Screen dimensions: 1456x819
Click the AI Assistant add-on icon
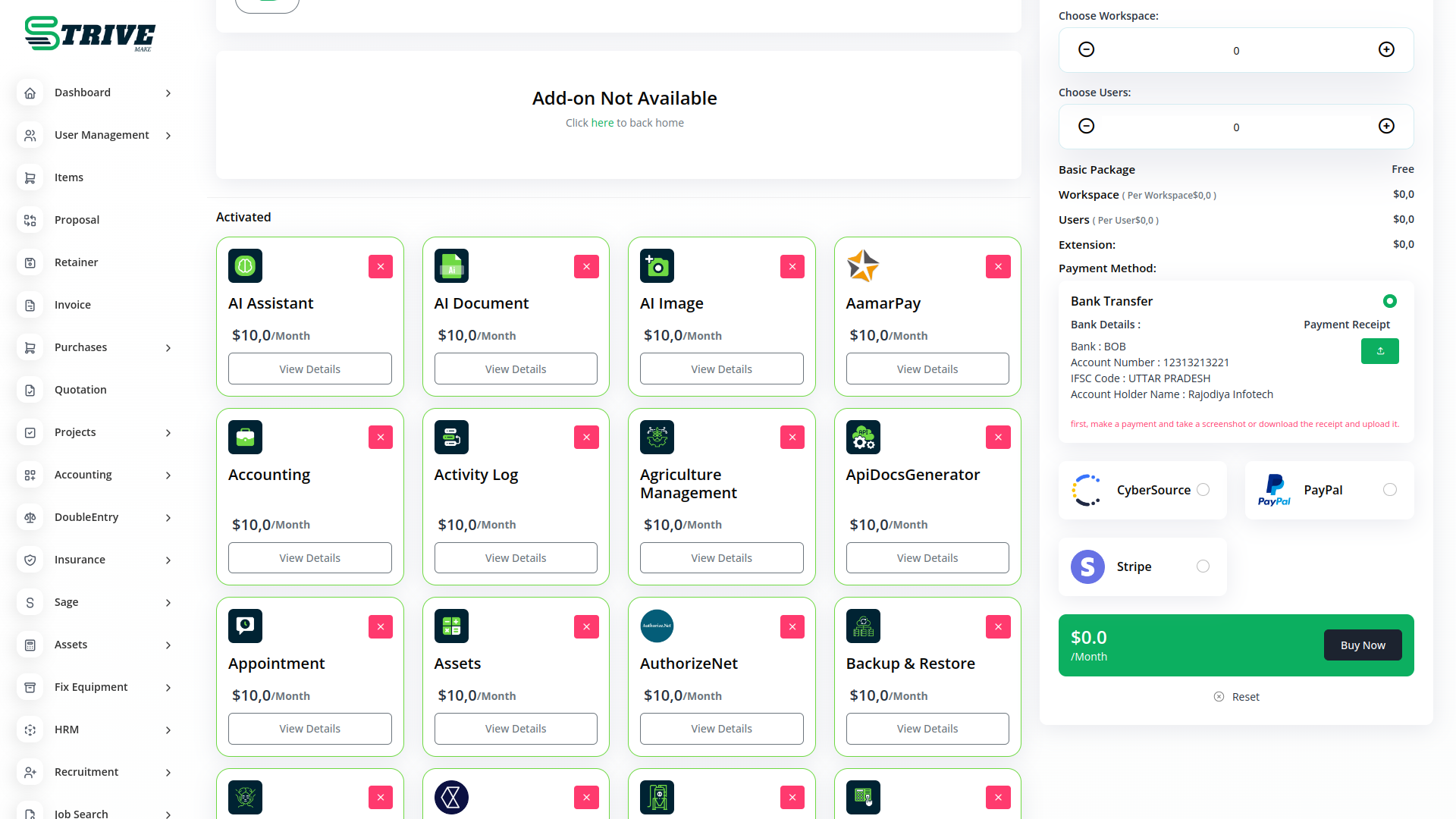pos(245,266)
